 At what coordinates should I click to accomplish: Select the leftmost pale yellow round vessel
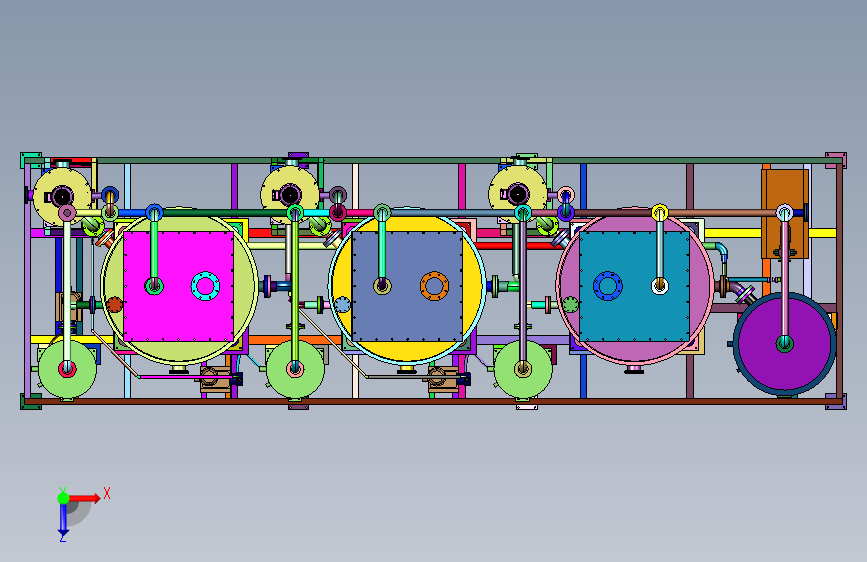62,196
